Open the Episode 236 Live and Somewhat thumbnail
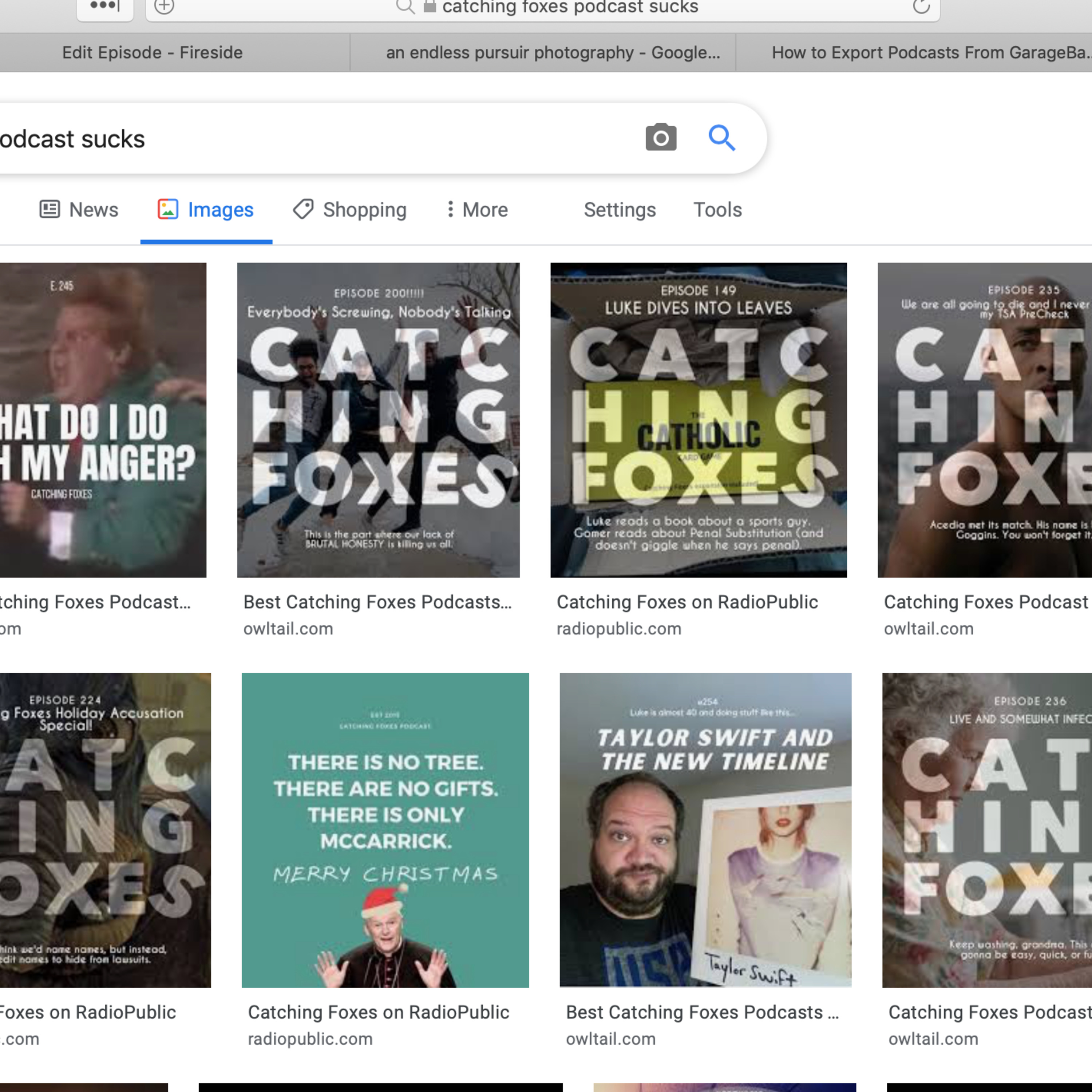This screenshot has width=1092, height=1092. point(987,830)
